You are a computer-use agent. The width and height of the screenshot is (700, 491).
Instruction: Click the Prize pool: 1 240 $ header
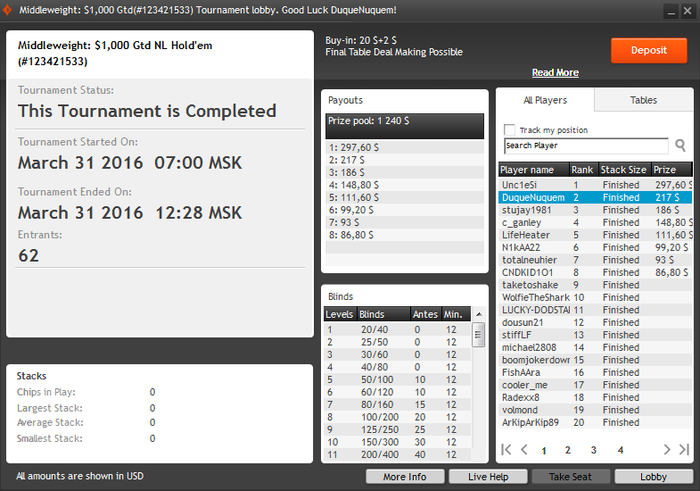[404, 126]
